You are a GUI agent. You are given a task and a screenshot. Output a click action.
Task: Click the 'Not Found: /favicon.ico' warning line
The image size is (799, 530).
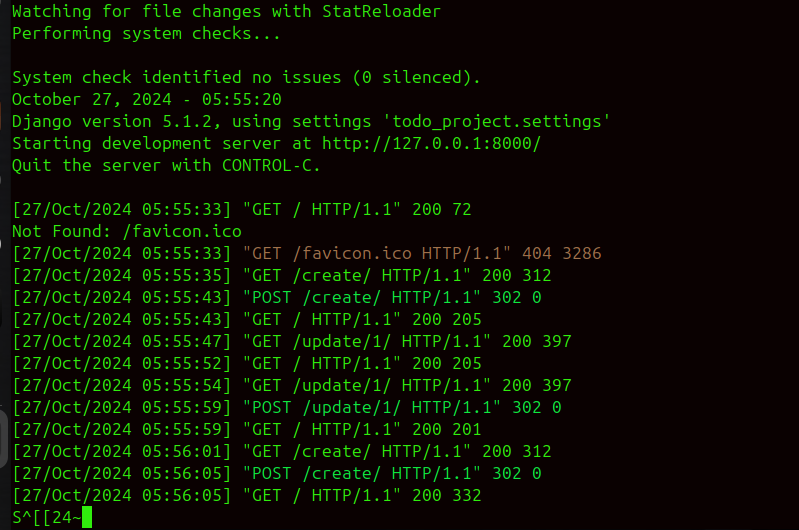click(x=127, y=231)
